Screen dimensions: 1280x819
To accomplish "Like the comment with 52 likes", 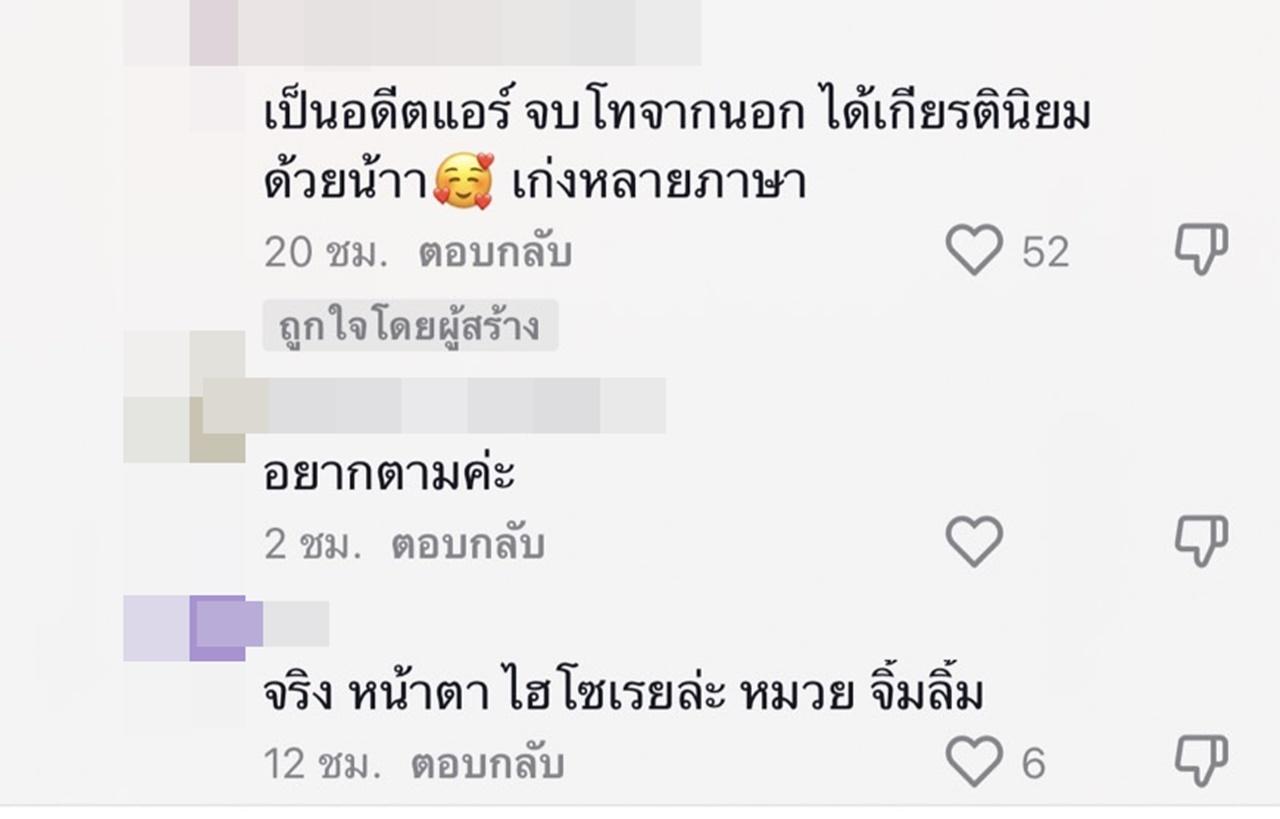I will (x=974, y=250).
